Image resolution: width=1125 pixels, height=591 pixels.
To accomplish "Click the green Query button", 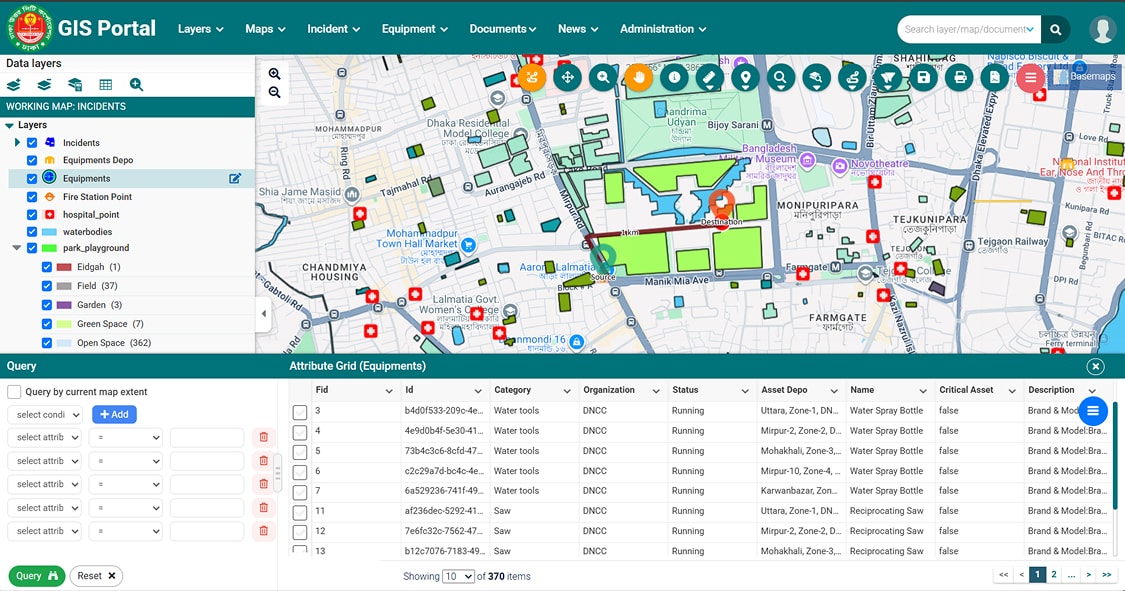I will (36, 576).
